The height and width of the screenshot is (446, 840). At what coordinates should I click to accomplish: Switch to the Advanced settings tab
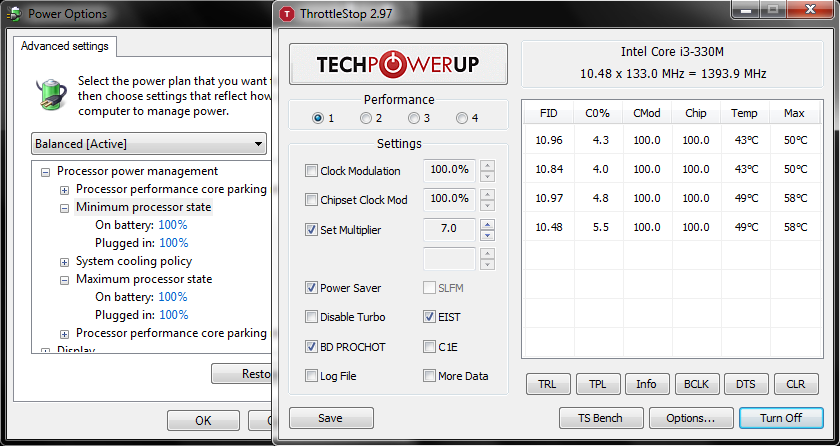click(x=64, y=46)
